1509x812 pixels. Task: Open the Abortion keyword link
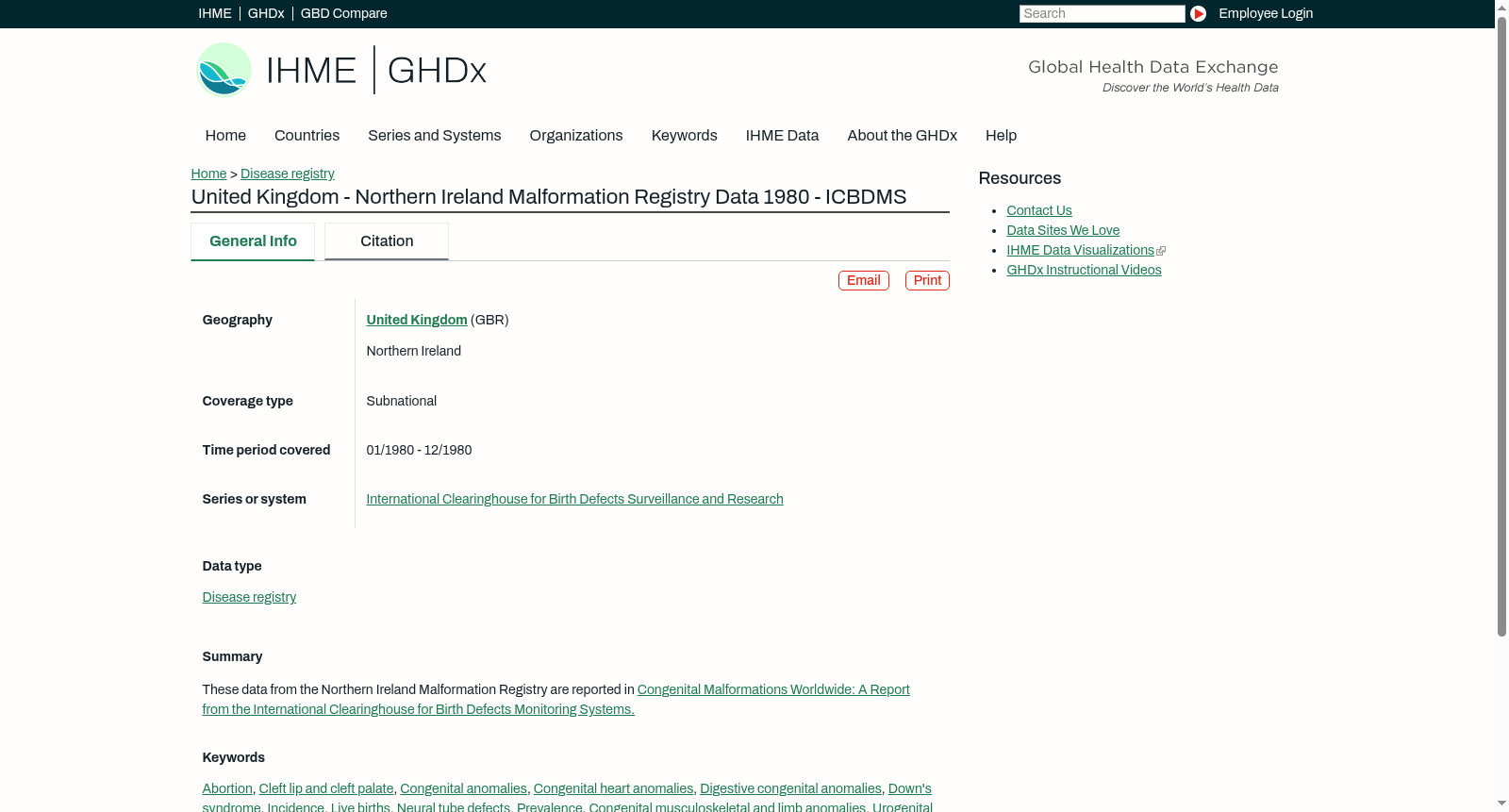(227, 788)
